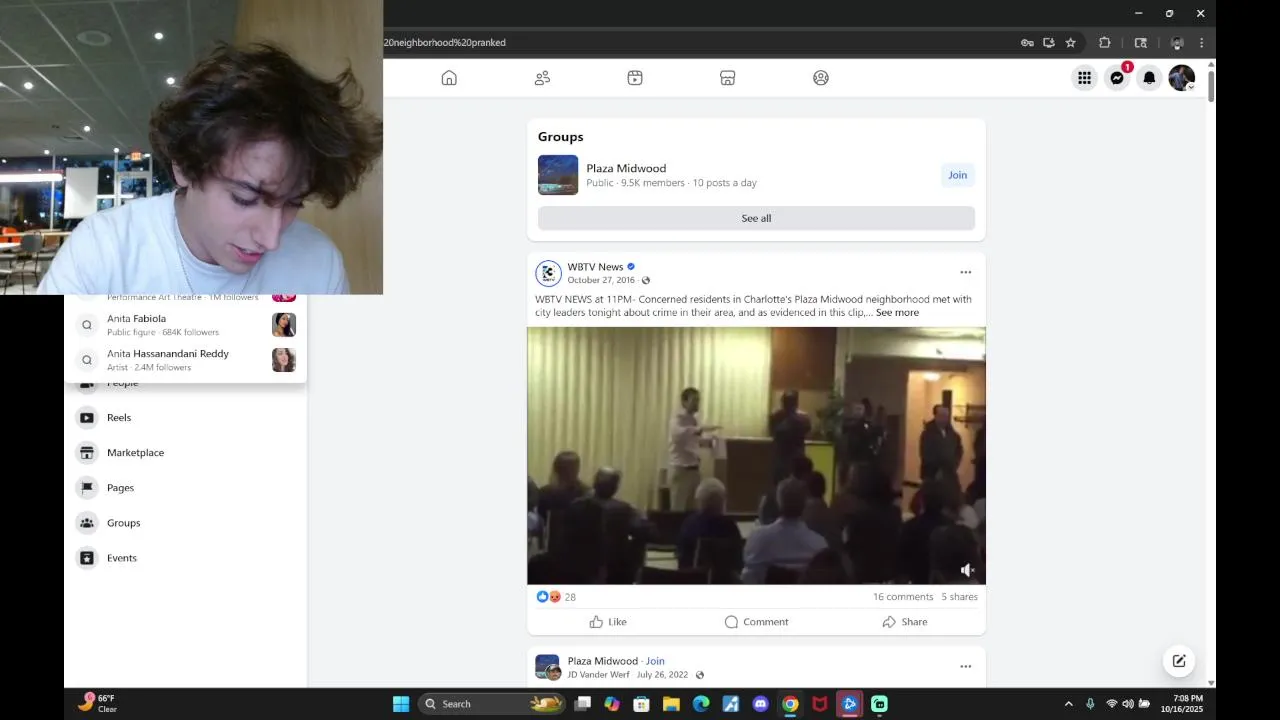Open File Explorer from the taskbar

pyautogui.click(x=671, y=704)
